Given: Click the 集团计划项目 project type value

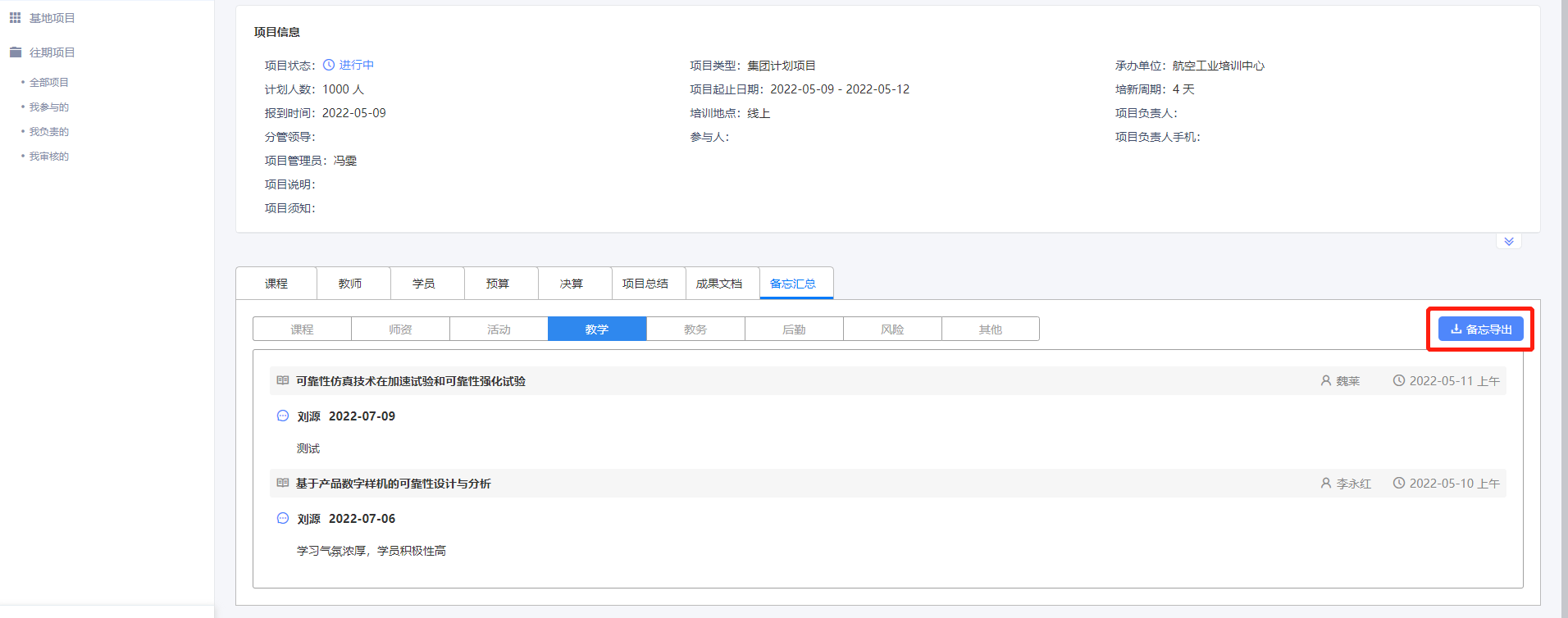Looking at the screenshot, I should coord(782,66).
